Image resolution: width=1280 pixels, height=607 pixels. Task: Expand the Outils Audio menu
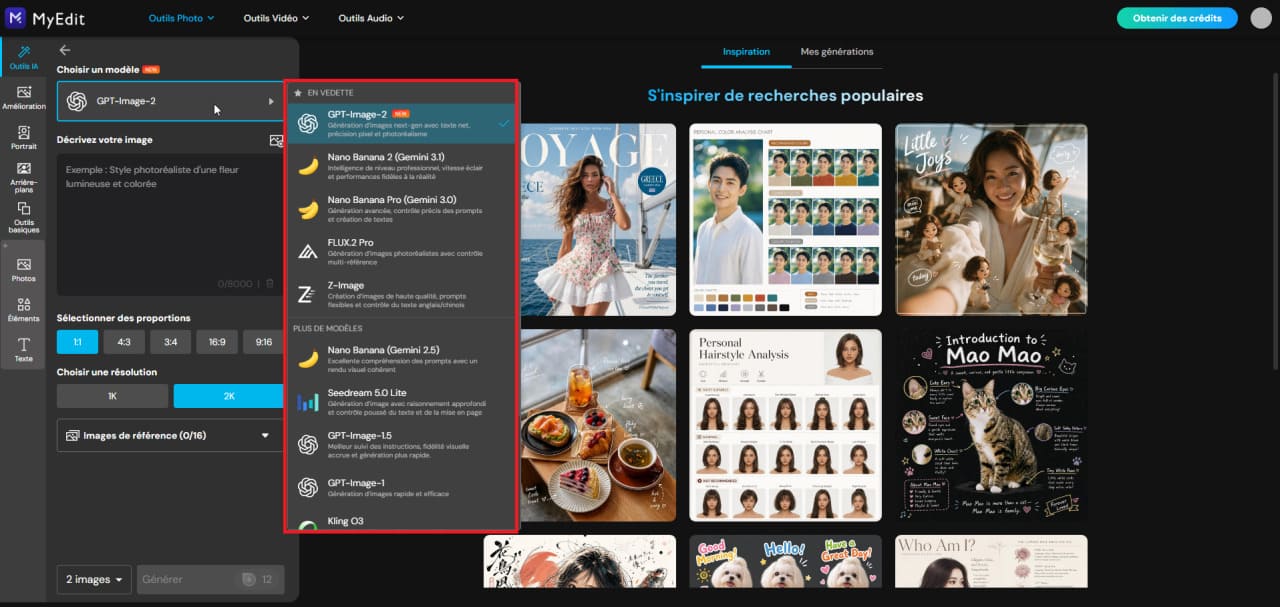371,18
